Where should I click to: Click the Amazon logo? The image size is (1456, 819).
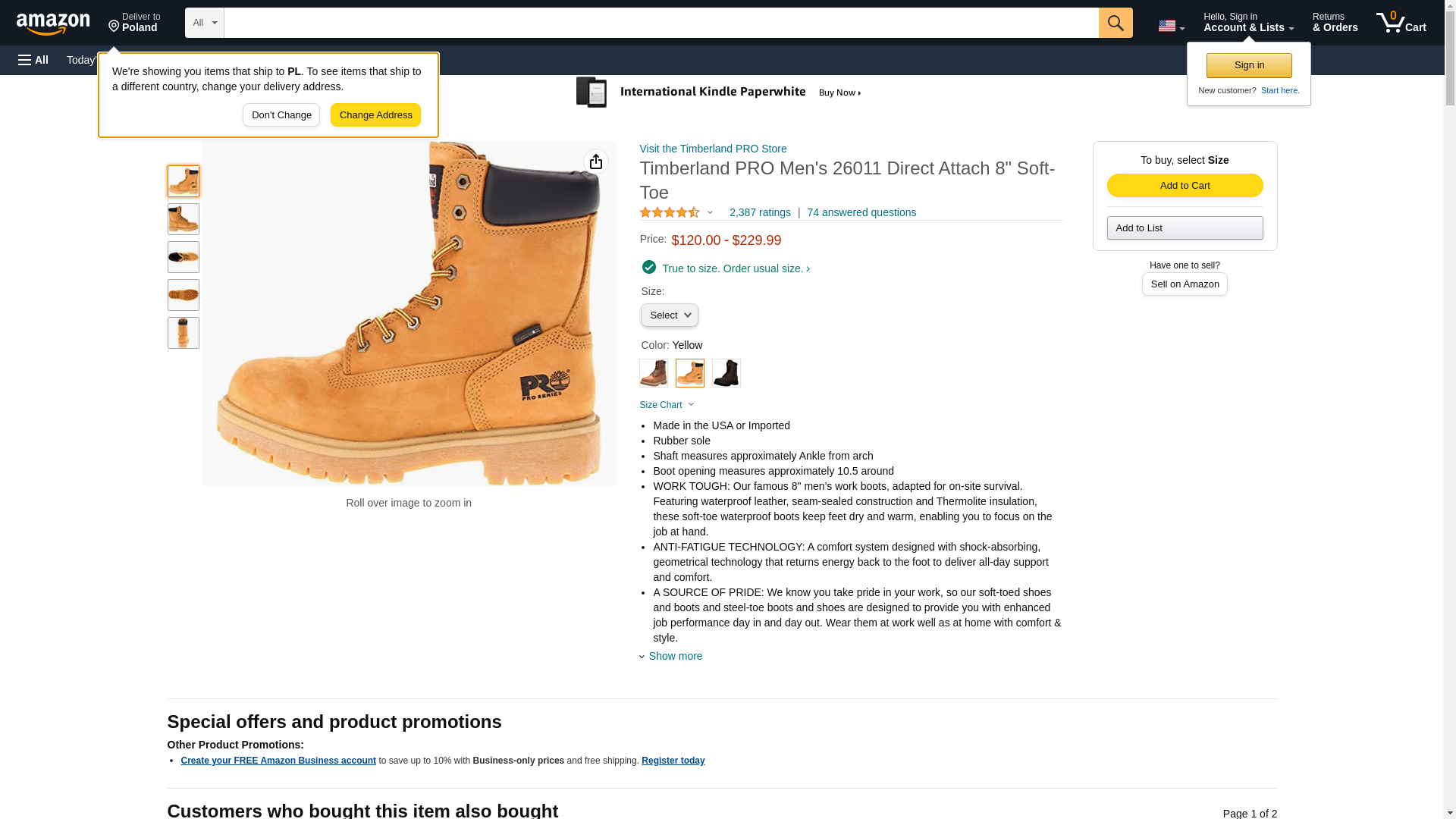[x=53, y=24]
